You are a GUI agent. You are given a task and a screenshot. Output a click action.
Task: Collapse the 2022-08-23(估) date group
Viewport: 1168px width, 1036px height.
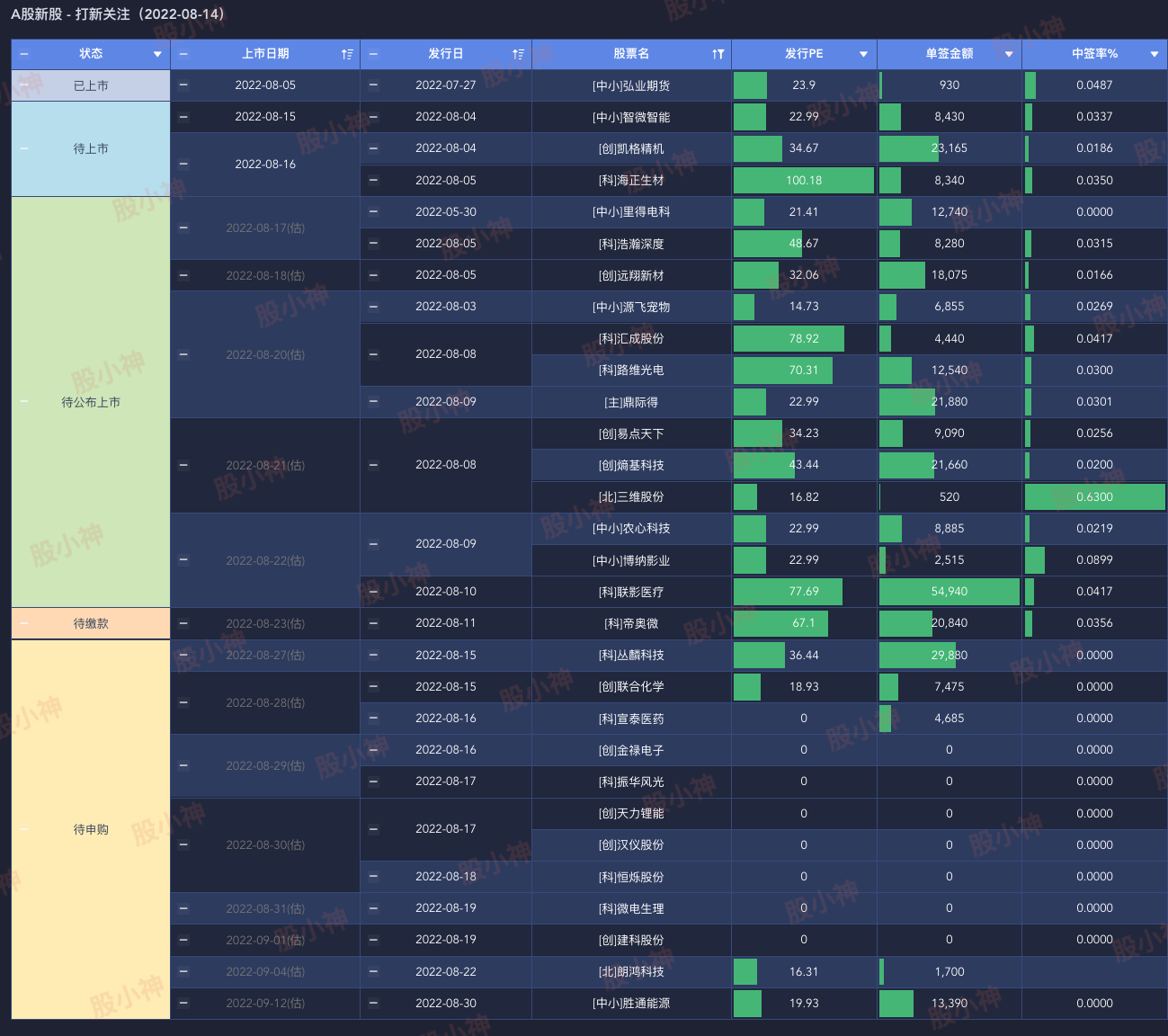click(183, 623)
